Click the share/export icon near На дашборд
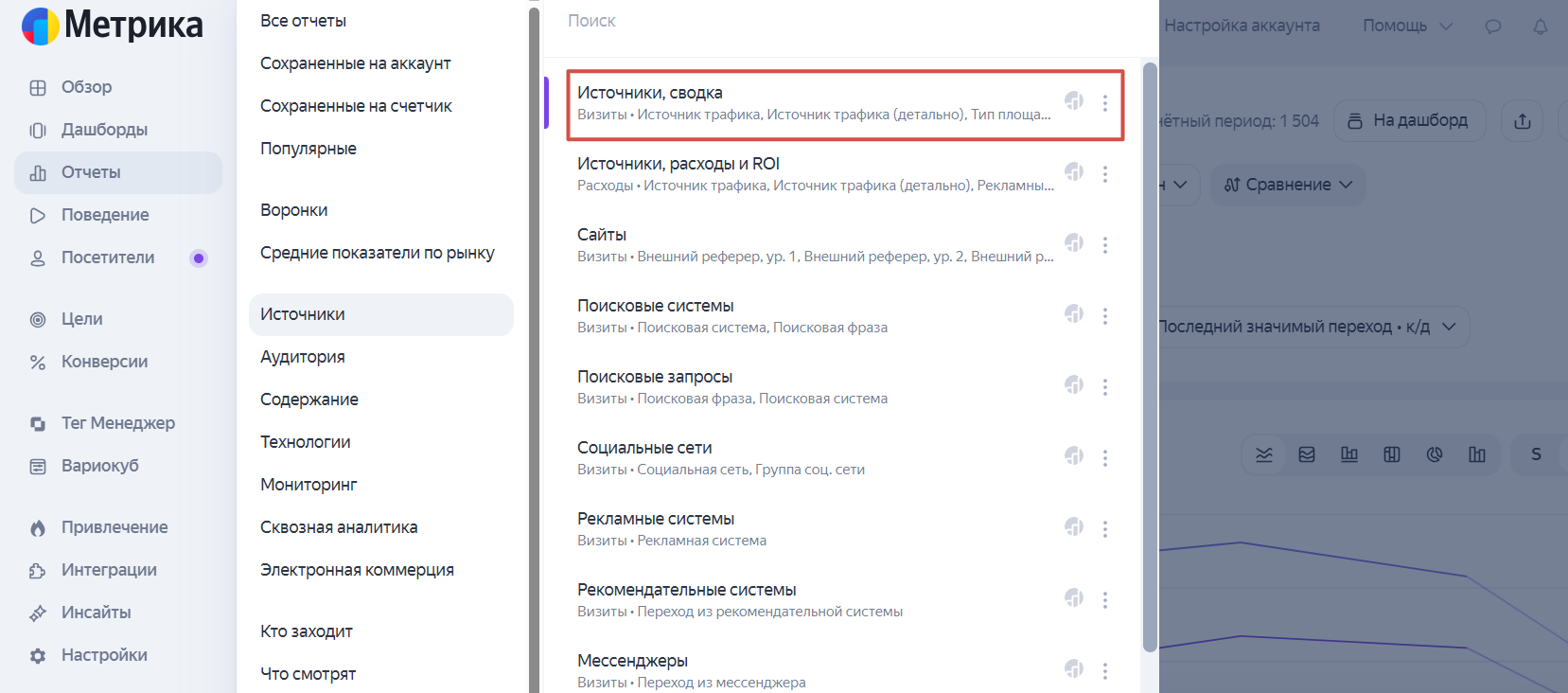The image size is (1568, 693). point(1523,121)
